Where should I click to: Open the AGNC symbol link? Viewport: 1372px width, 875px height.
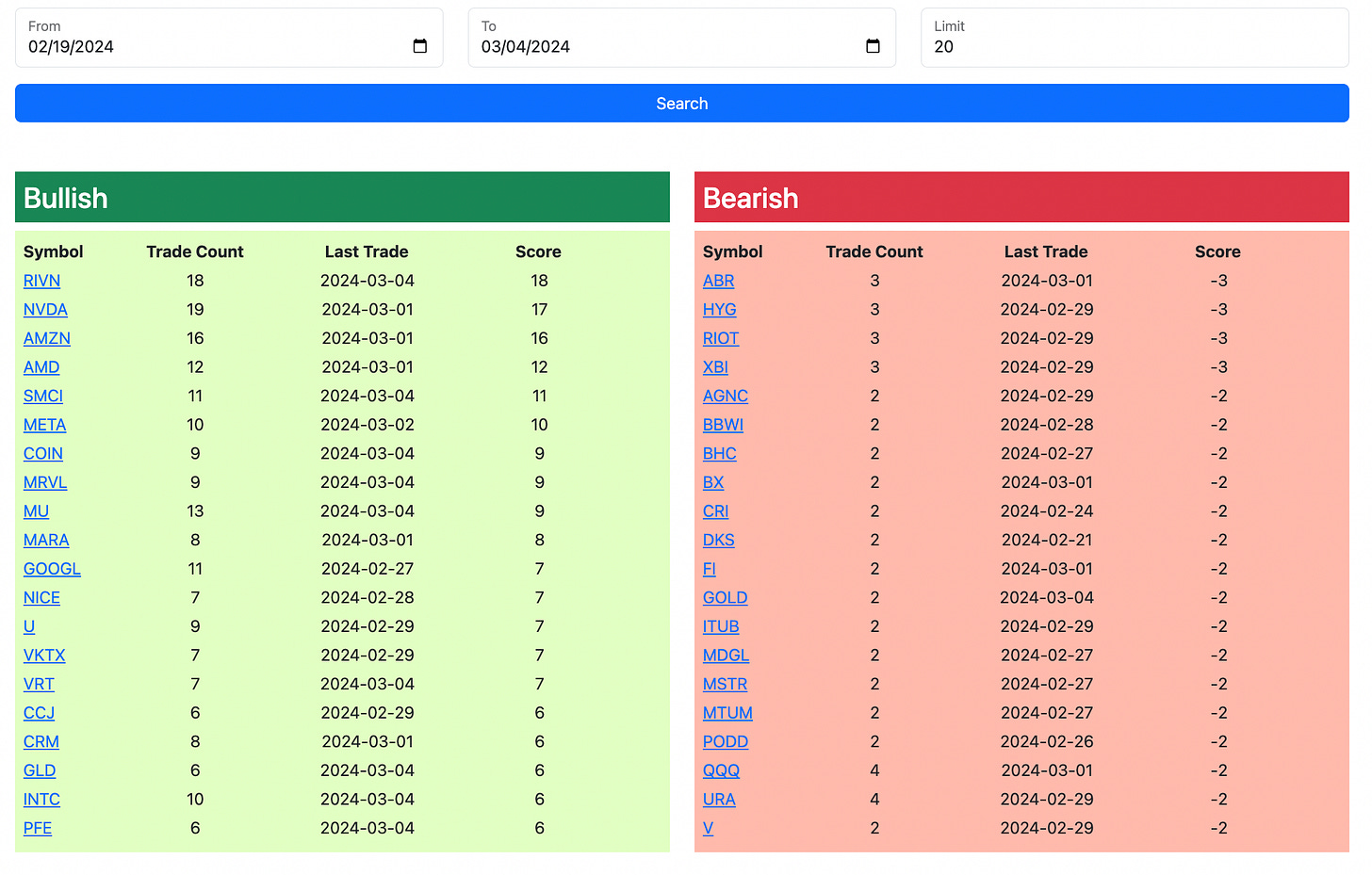[726, 397]
